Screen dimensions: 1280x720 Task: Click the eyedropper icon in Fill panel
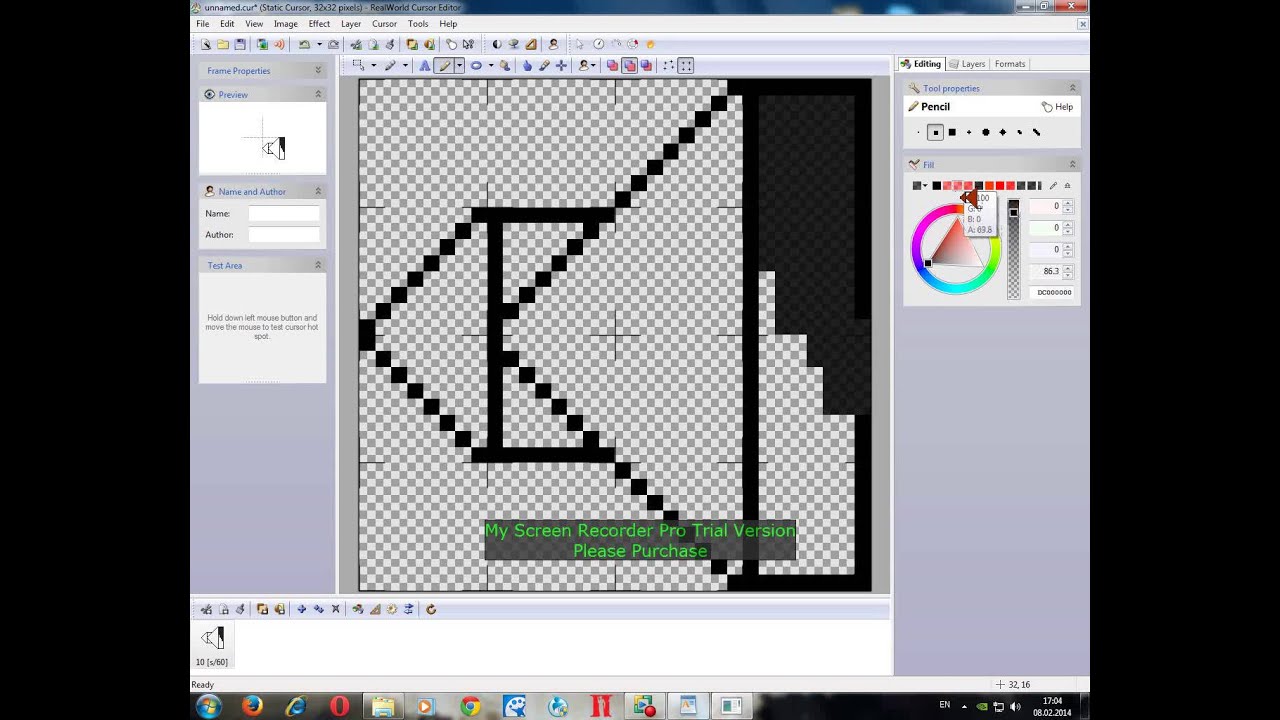[x=1053, y=185]
